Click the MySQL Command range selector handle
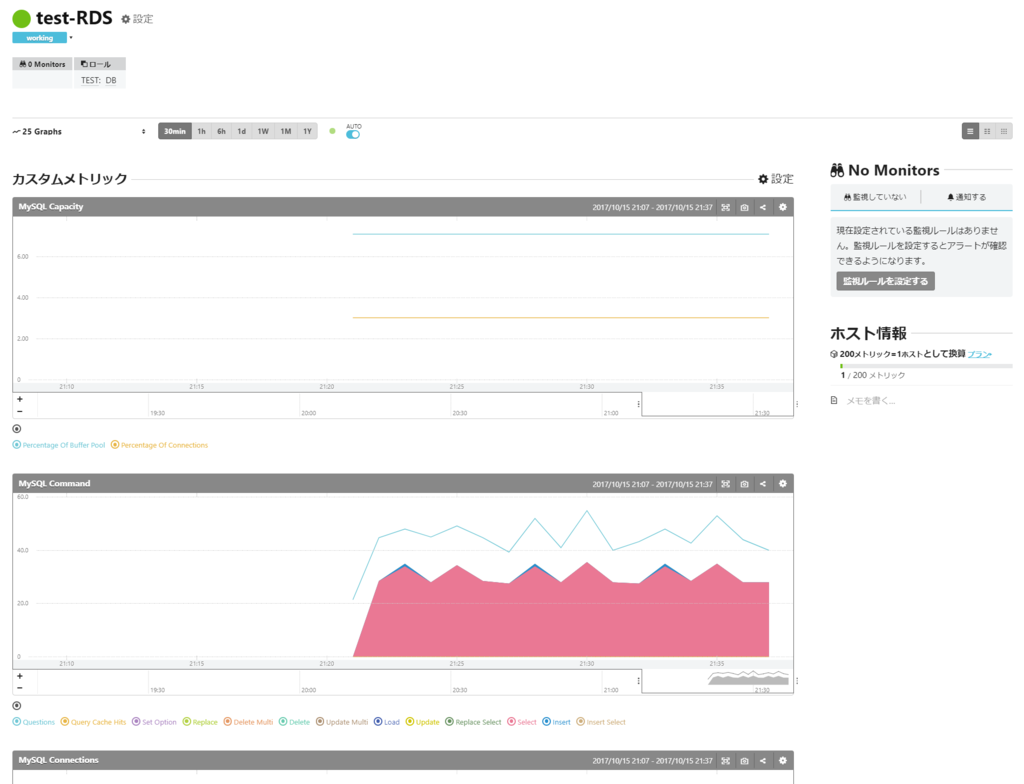Image resolution: width=1024 pixels, height=784 pixels. (639, 681)
